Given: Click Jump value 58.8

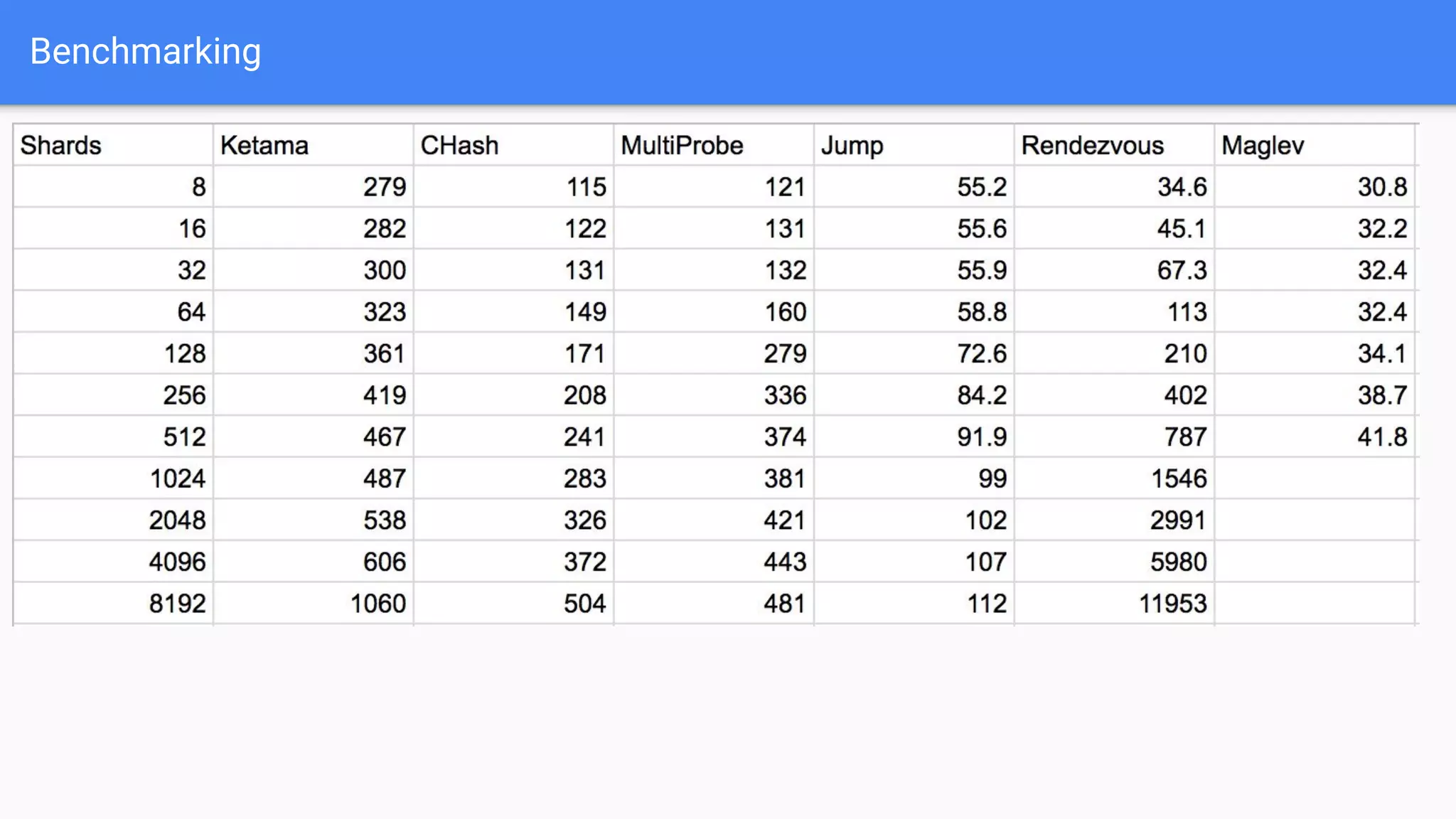Looking at the screenshot, I should click(x=914, y=311).
